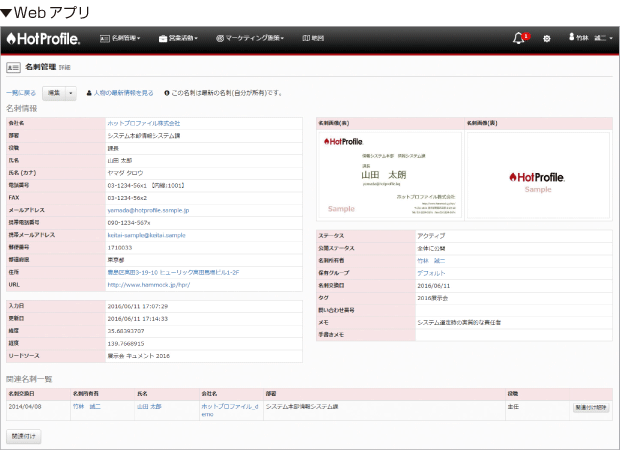The width and height of the screenshot is (620, 450).
Task: Select the mobile number 090-1234-567x
Action: [x=129, y=223]
